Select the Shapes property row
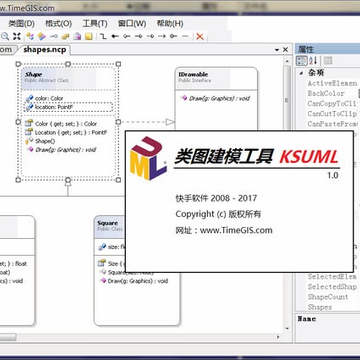This screenshot has height=360, width=360. [332, 307]
